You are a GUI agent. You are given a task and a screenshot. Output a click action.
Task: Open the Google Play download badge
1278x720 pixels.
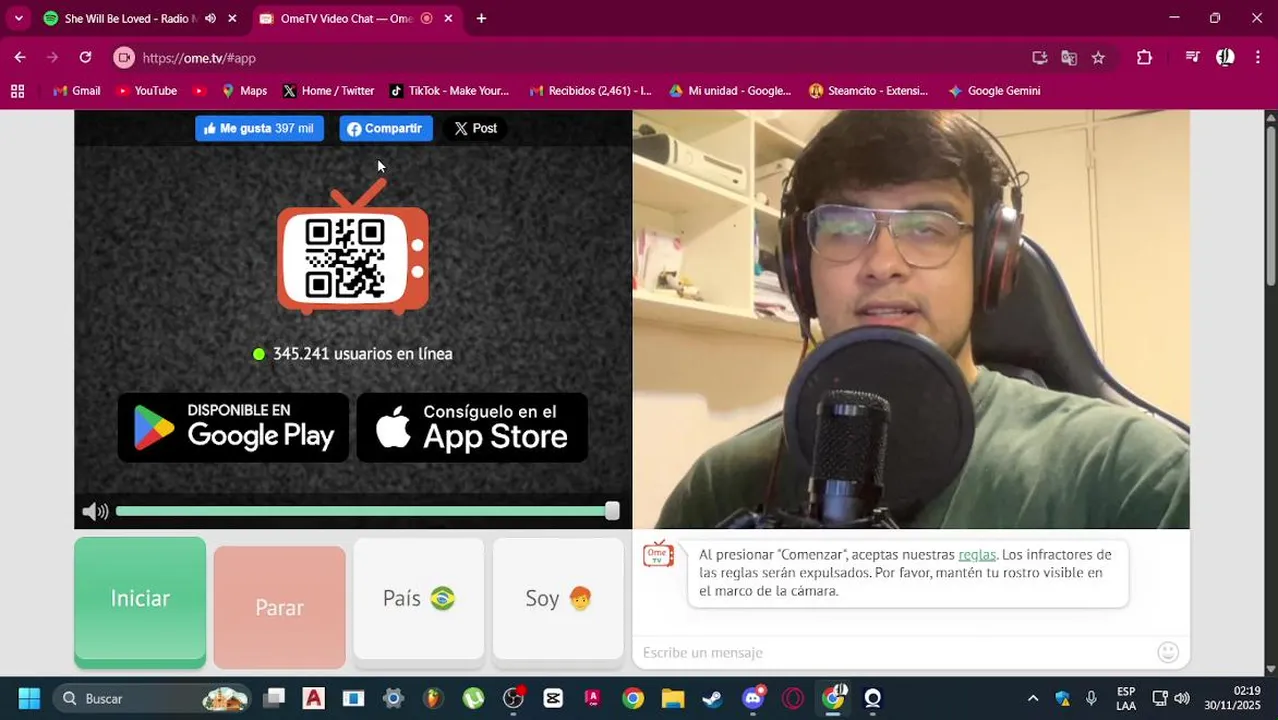[233, 428]
